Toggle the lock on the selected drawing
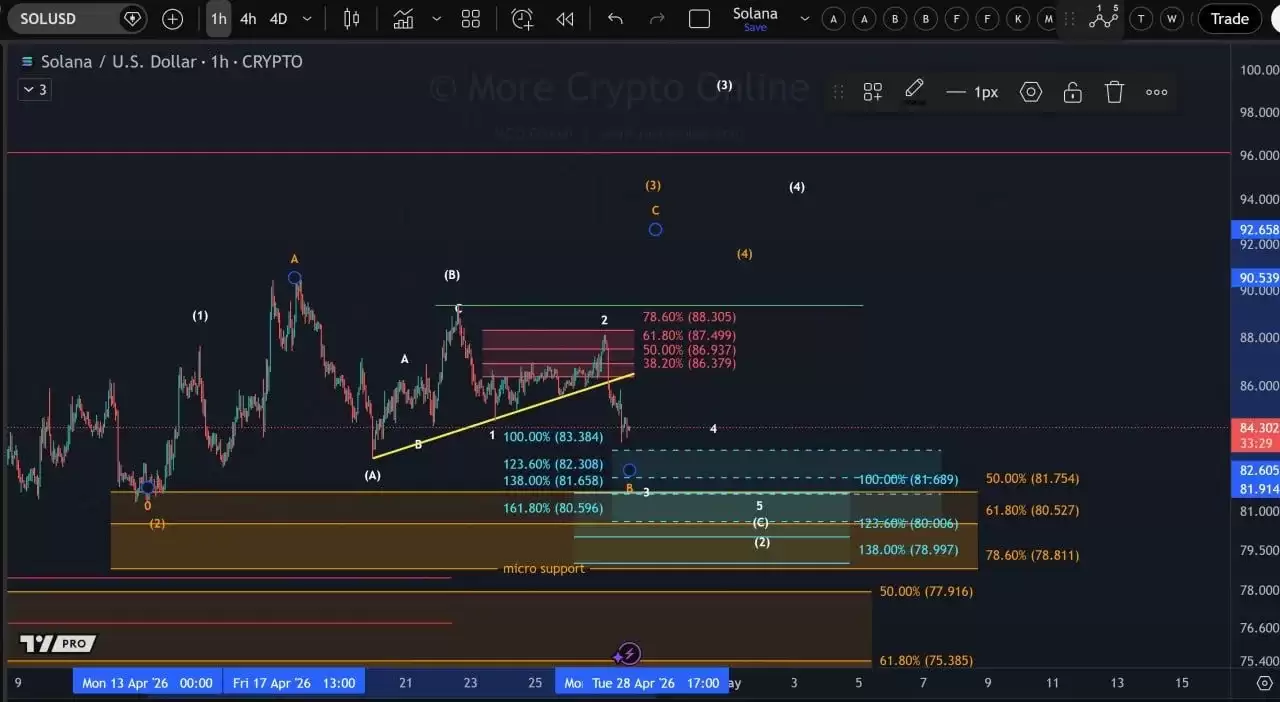This screenshot has width=1280, height=702. point(1072,92)
